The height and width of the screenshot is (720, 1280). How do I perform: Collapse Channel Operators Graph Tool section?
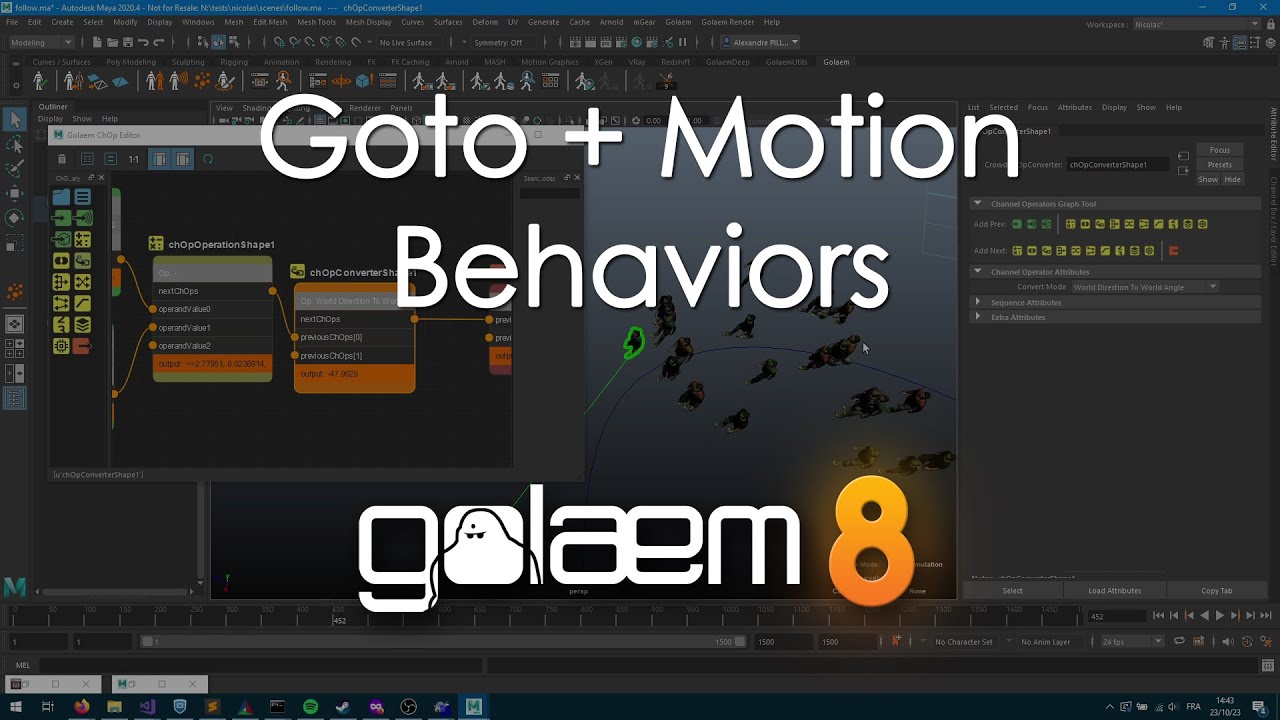click(x=978, y=204)
